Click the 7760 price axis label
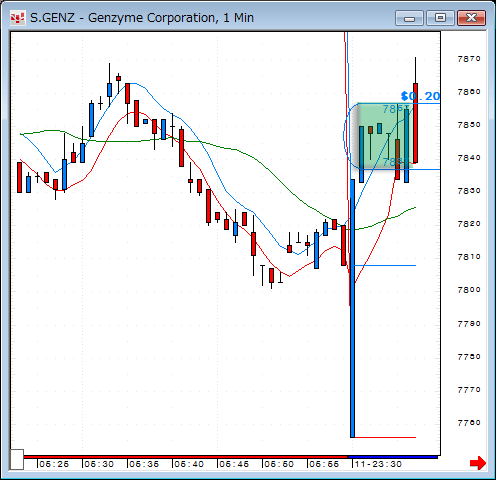 click(x=469, y=423)
